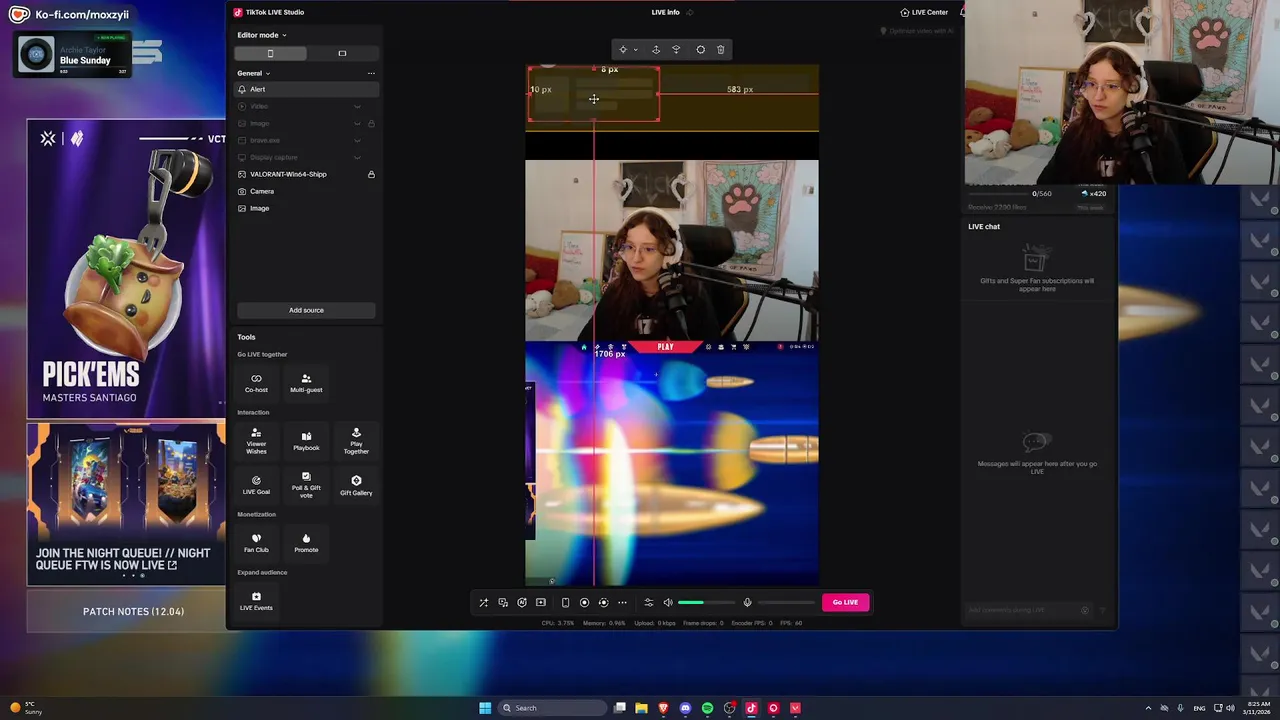Open the audio mixer settings icon
This screenshot has width=1280, height=720.
(648, 602)
